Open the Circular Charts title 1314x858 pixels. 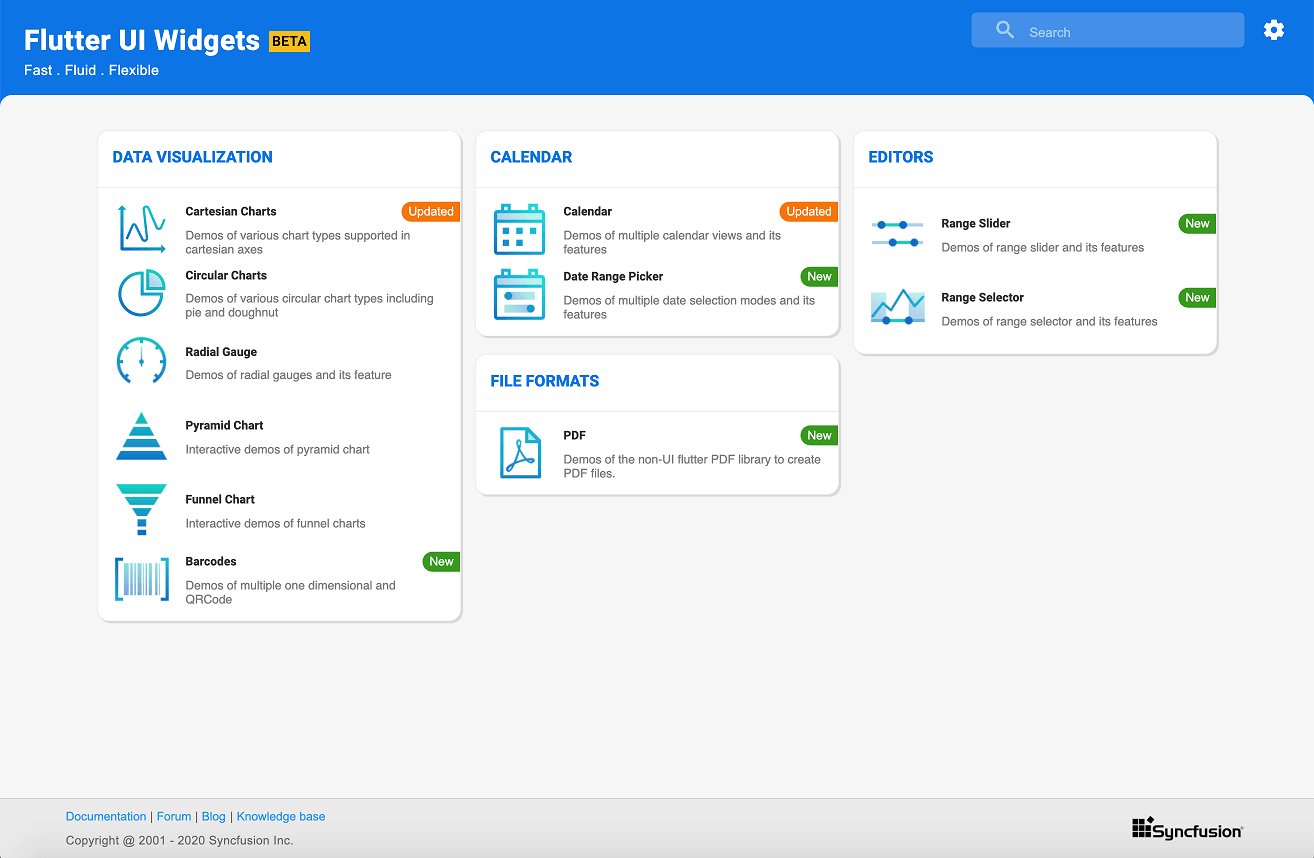pos(226,275)
